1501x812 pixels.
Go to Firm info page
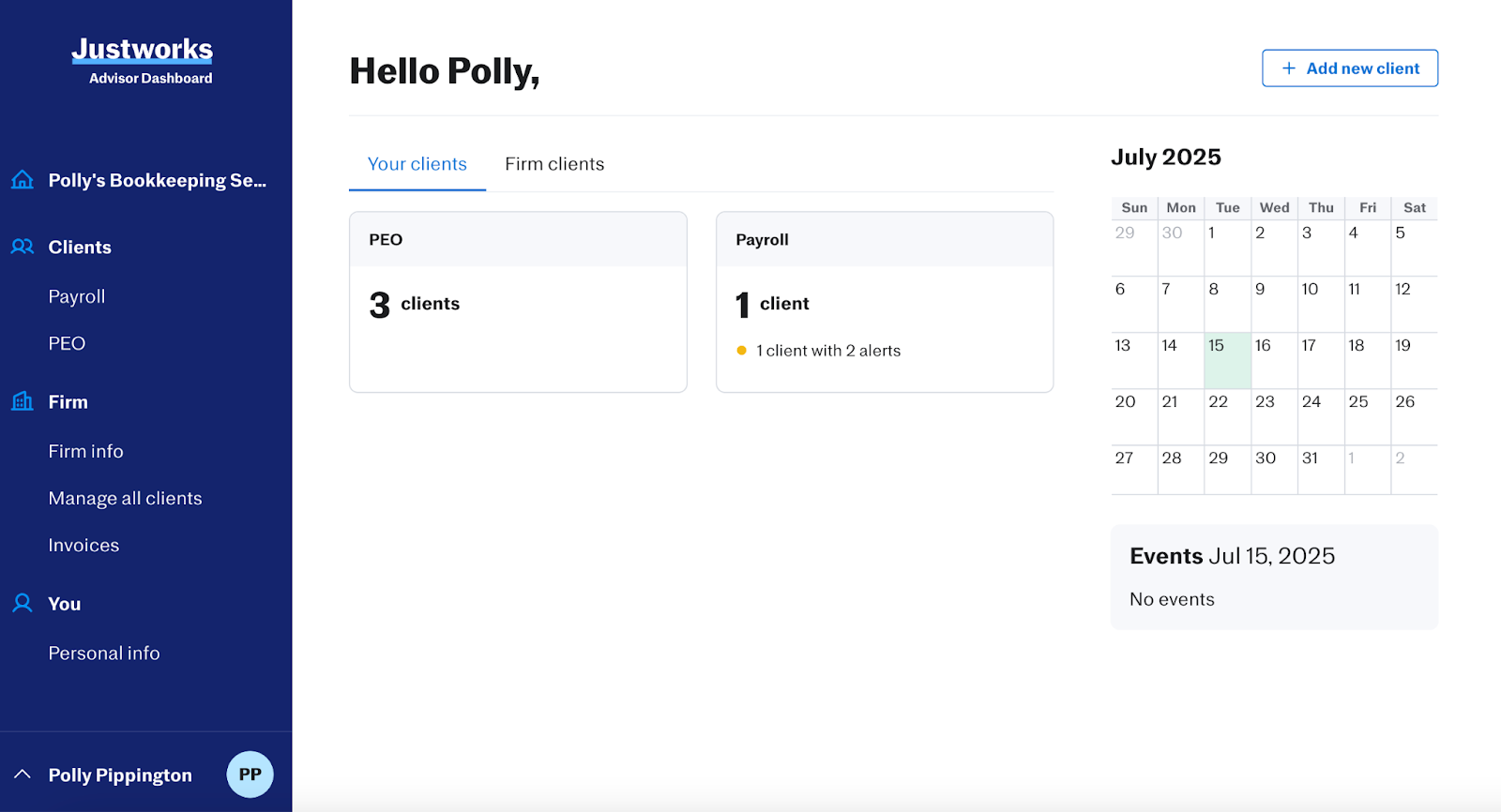[85, 451]
